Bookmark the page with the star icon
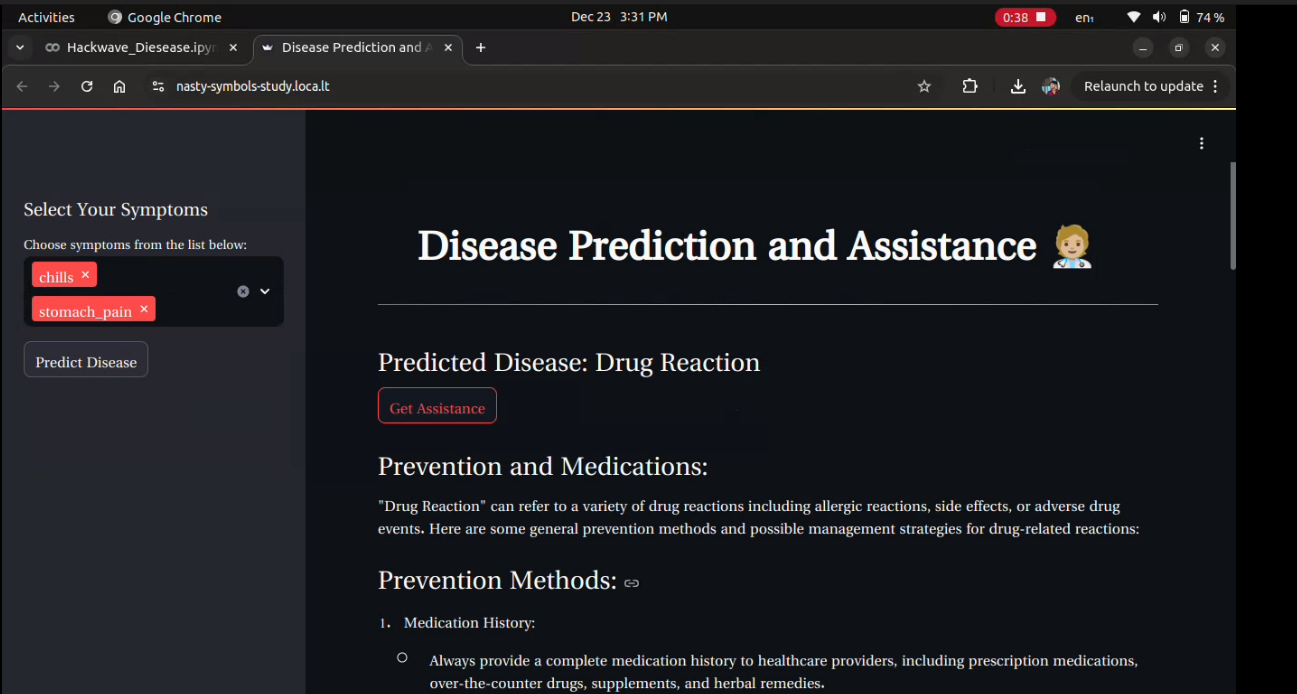Viewport: 1297px width, 694px height. pos(924,86)
